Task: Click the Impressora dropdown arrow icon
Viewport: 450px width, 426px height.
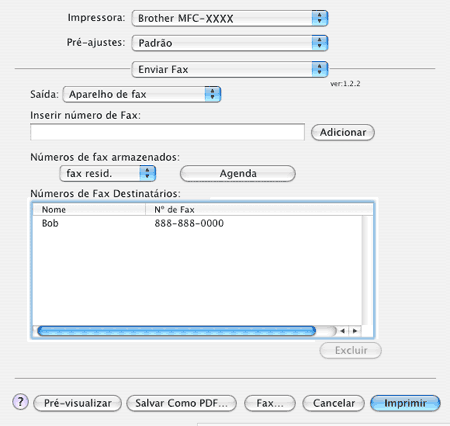Action: tap(320, 18)
